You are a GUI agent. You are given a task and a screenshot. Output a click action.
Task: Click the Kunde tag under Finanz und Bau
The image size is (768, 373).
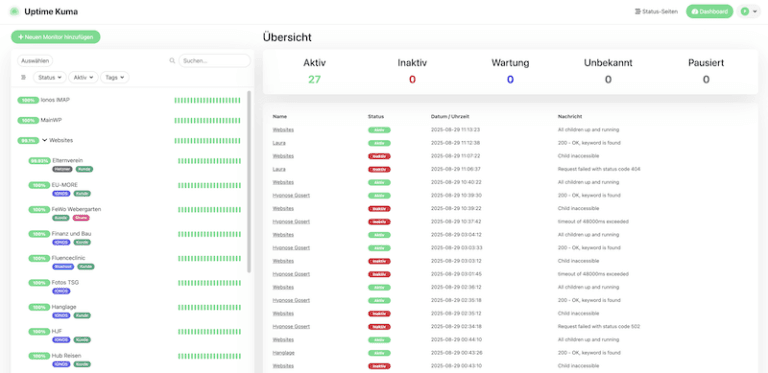pyautogui.click(x=82, y=242)
